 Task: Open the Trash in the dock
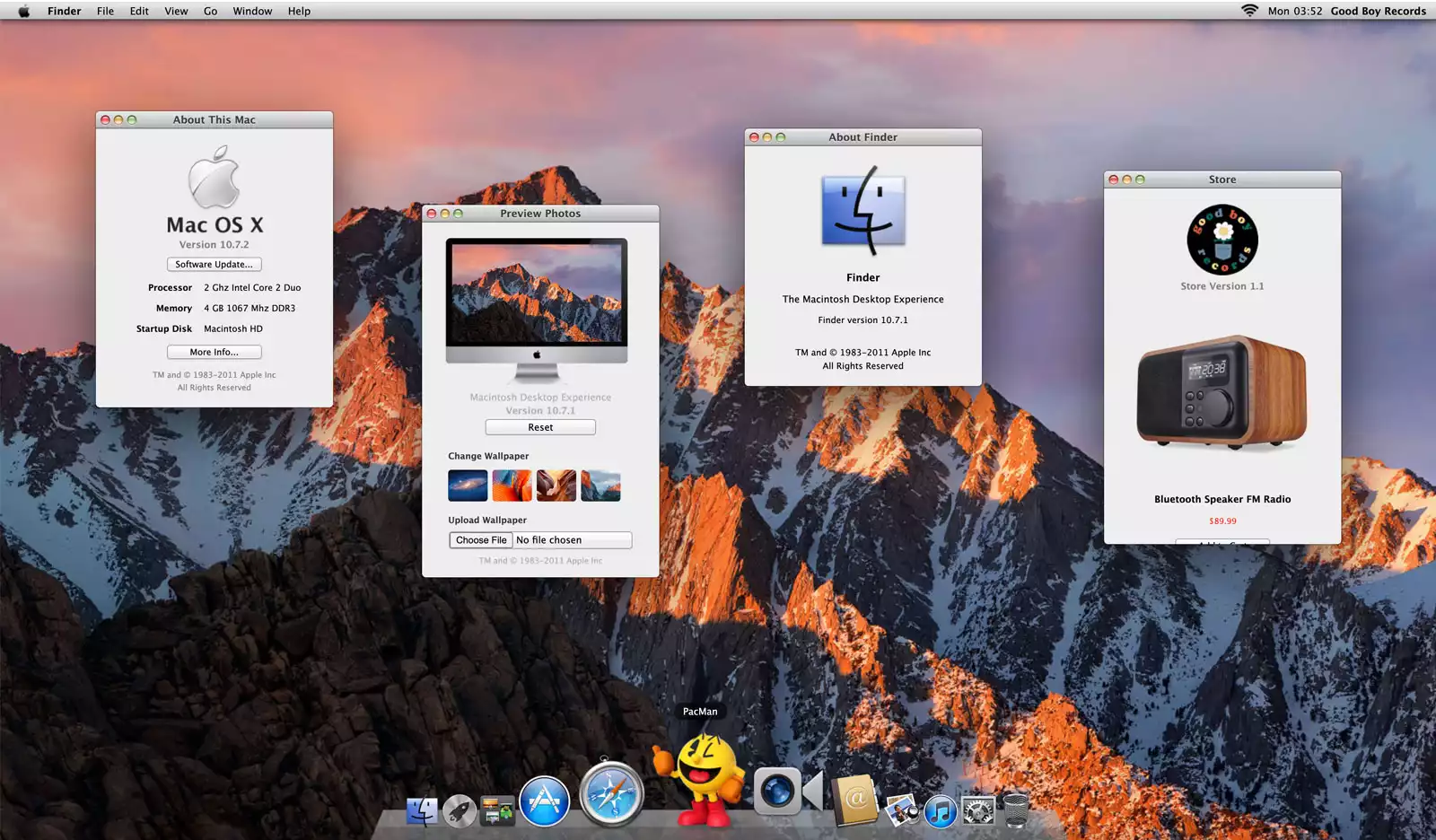(x=1016, y=809)
